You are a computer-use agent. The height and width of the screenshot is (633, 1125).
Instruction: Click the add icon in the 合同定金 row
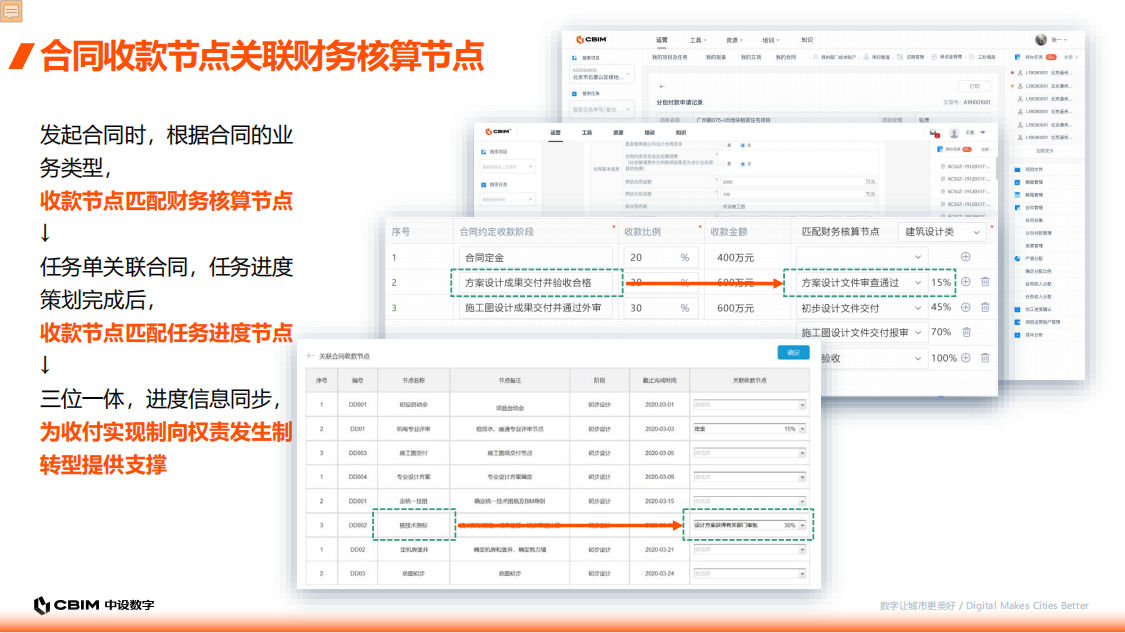coord(965,257)
